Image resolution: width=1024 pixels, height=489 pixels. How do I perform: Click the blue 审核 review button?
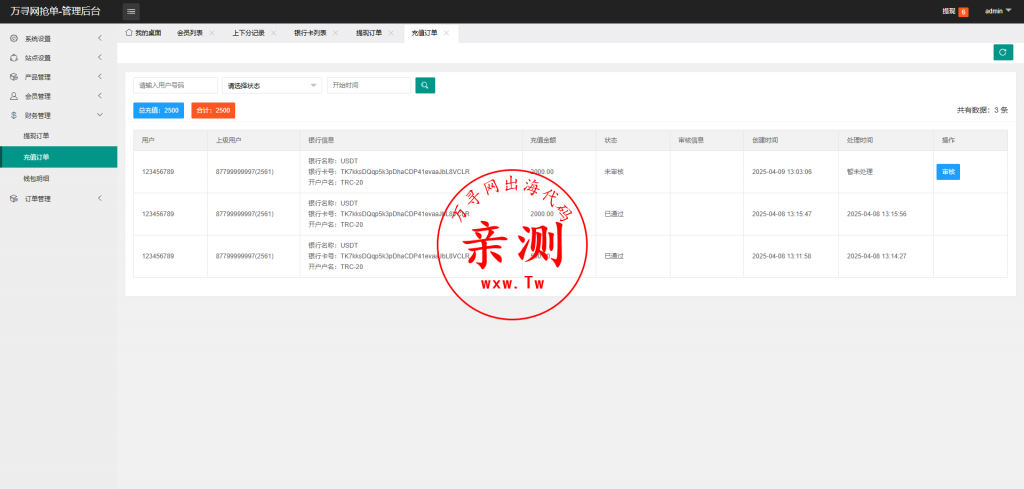coord(948,172)
